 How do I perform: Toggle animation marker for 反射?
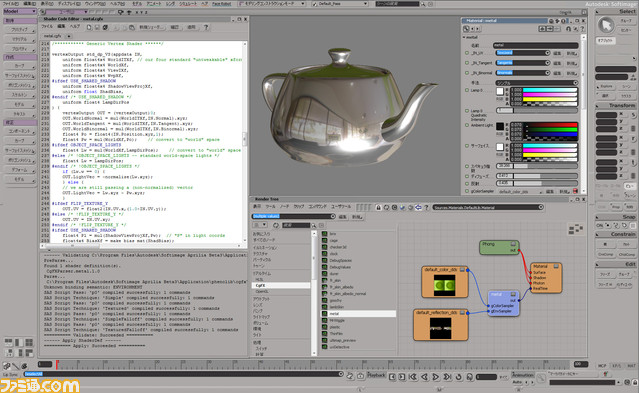pyautogui.click(x=467, y=183)
